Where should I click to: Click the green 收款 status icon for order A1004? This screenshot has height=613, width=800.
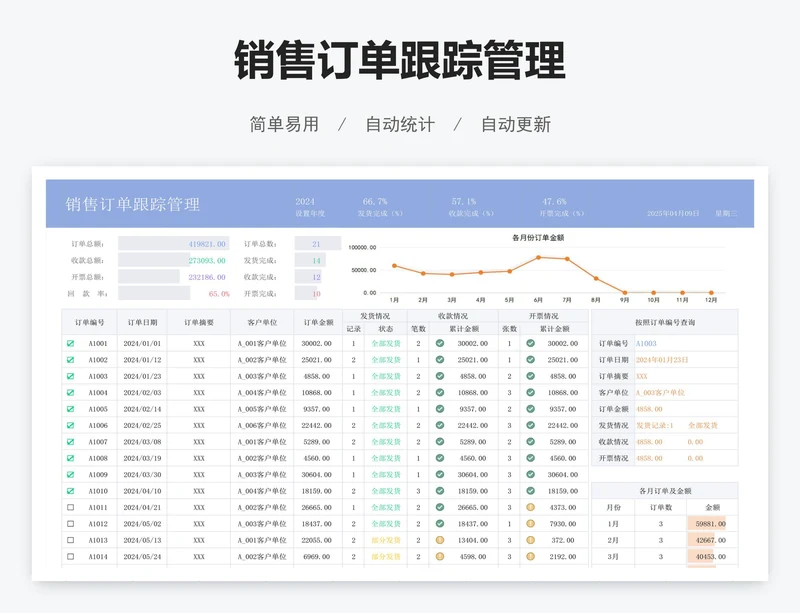440,393
